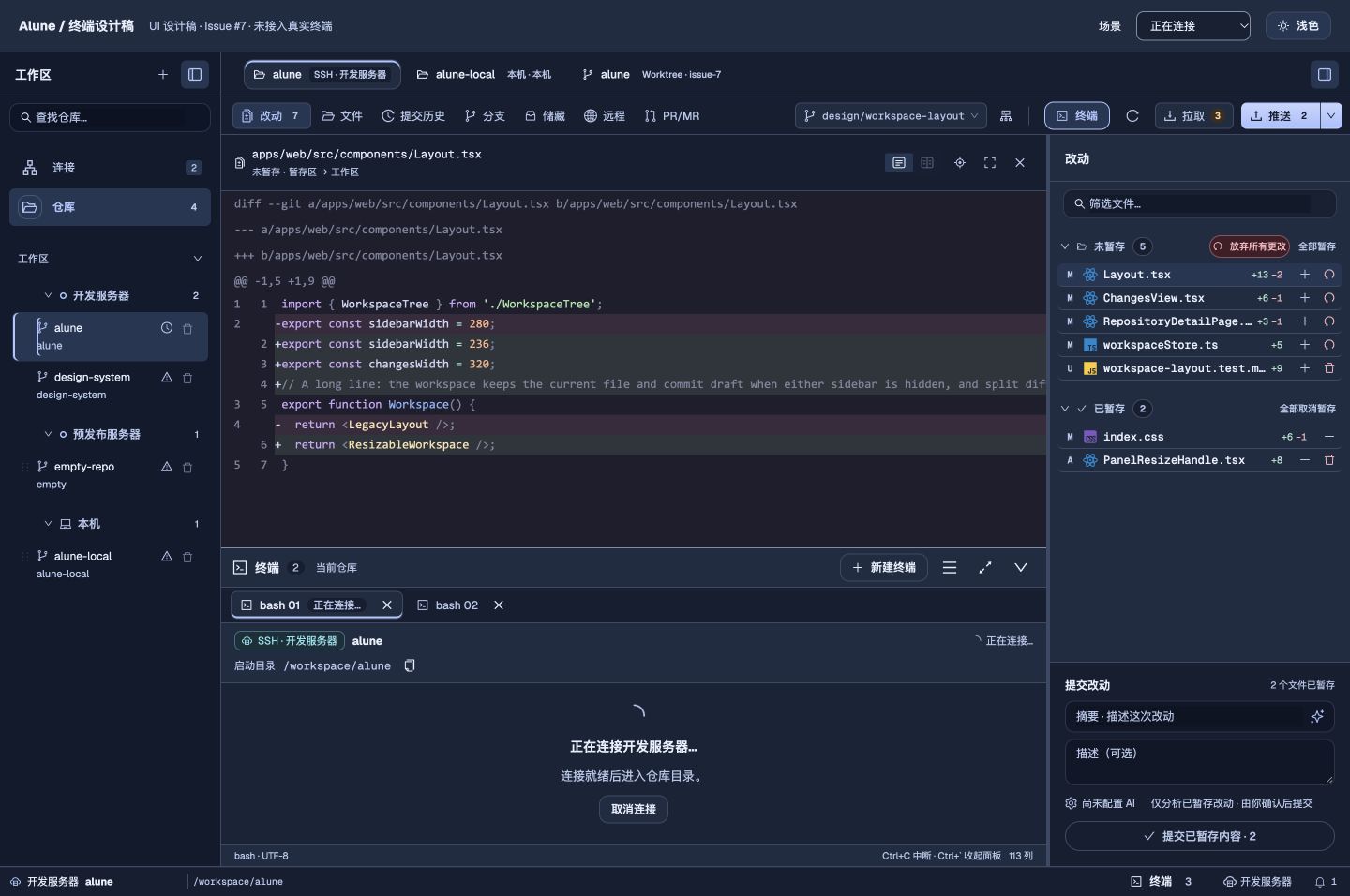This screenshot has height=896, width=1350.
Task: Toggle the 终端 panel button in toolbar
Action: tap(1077, 116)
